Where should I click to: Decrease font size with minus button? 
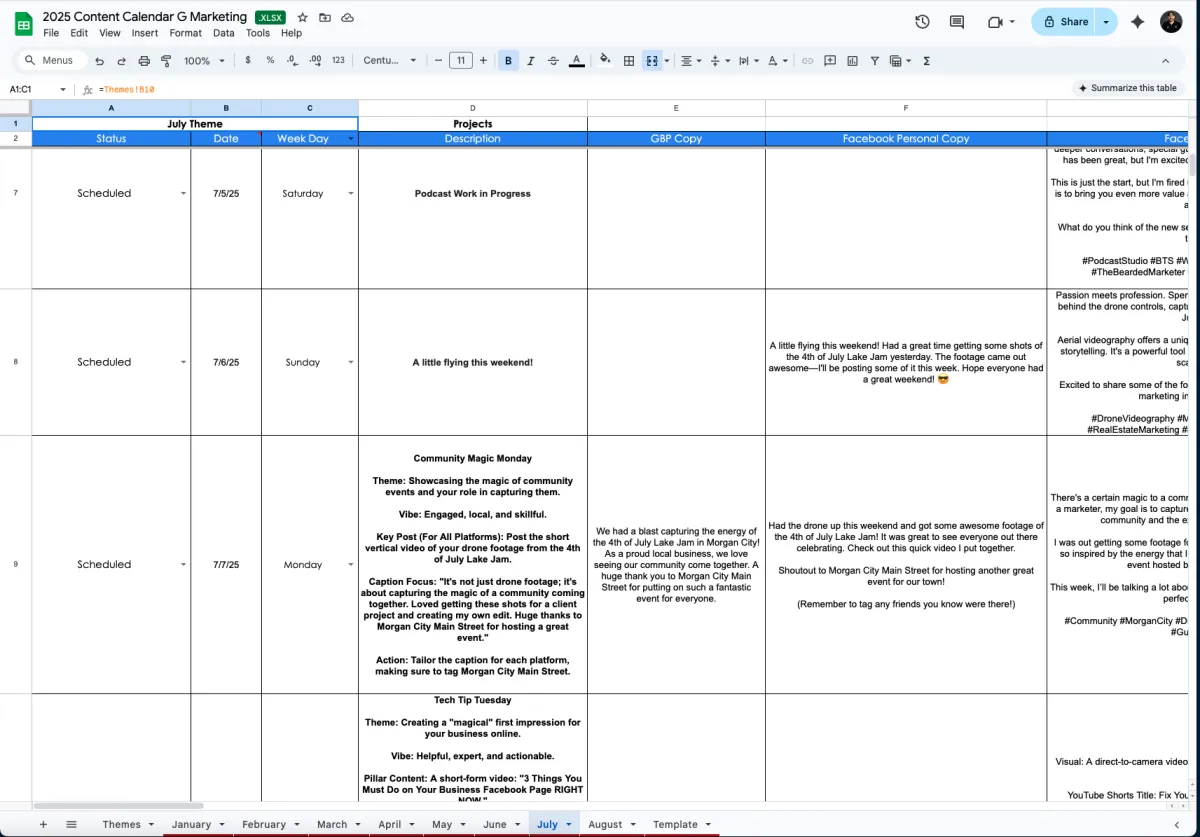pyautogui.click(x=438, y=61)
